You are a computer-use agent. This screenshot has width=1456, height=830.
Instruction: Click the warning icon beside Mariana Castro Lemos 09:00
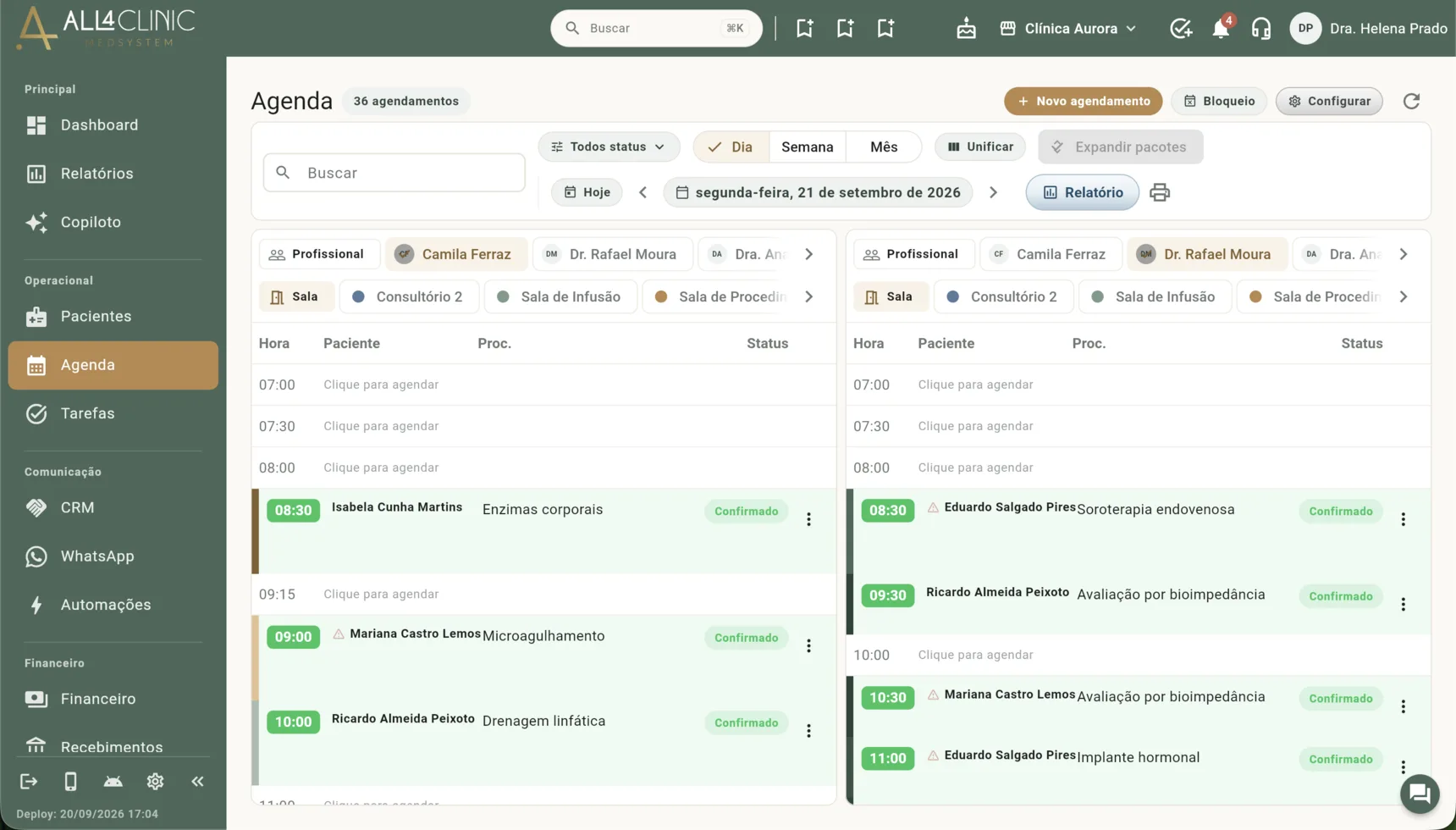[x=339, y=634]
